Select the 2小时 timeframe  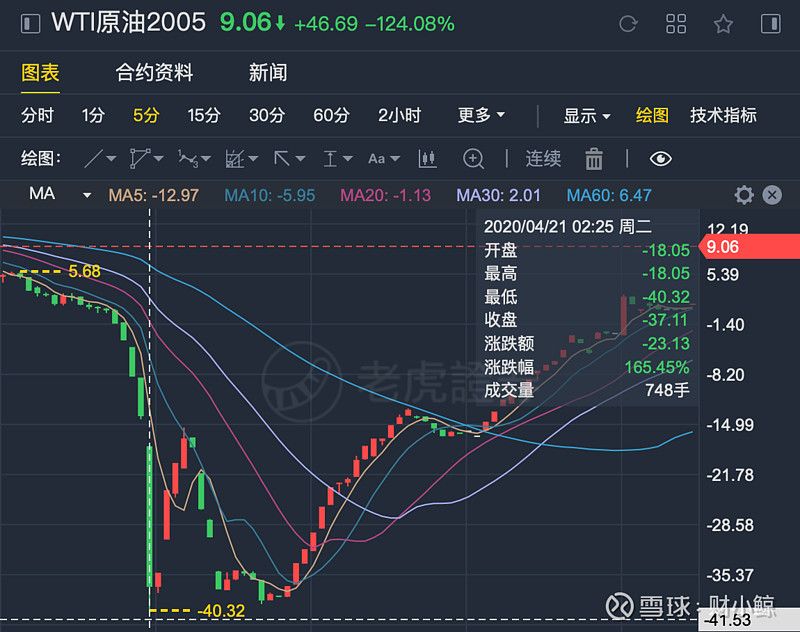click(x=399, y=115)
